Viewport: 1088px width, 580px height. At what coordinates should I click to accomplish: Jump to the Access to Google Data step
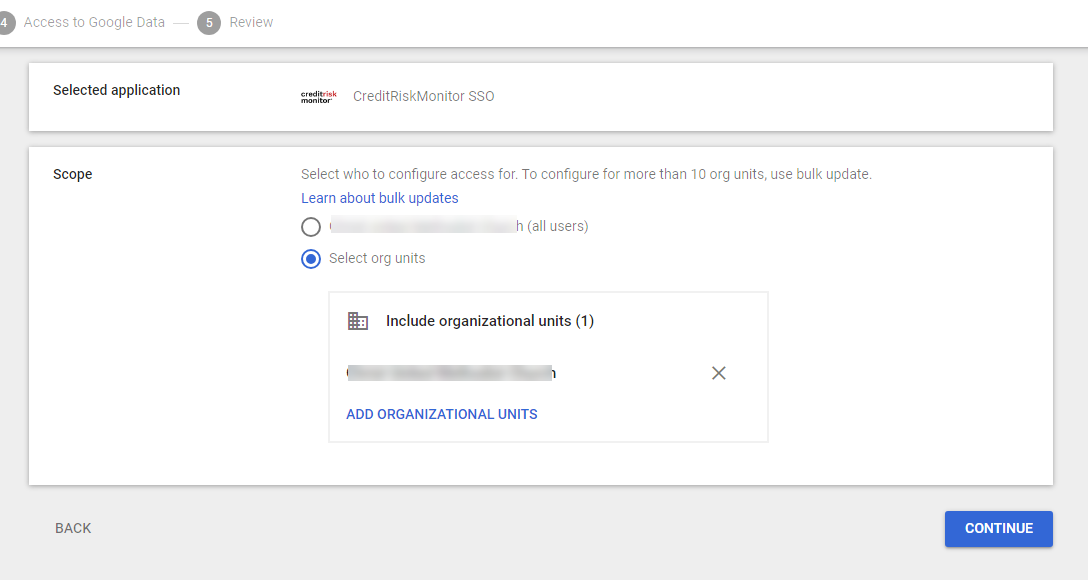tap(94, 22)
